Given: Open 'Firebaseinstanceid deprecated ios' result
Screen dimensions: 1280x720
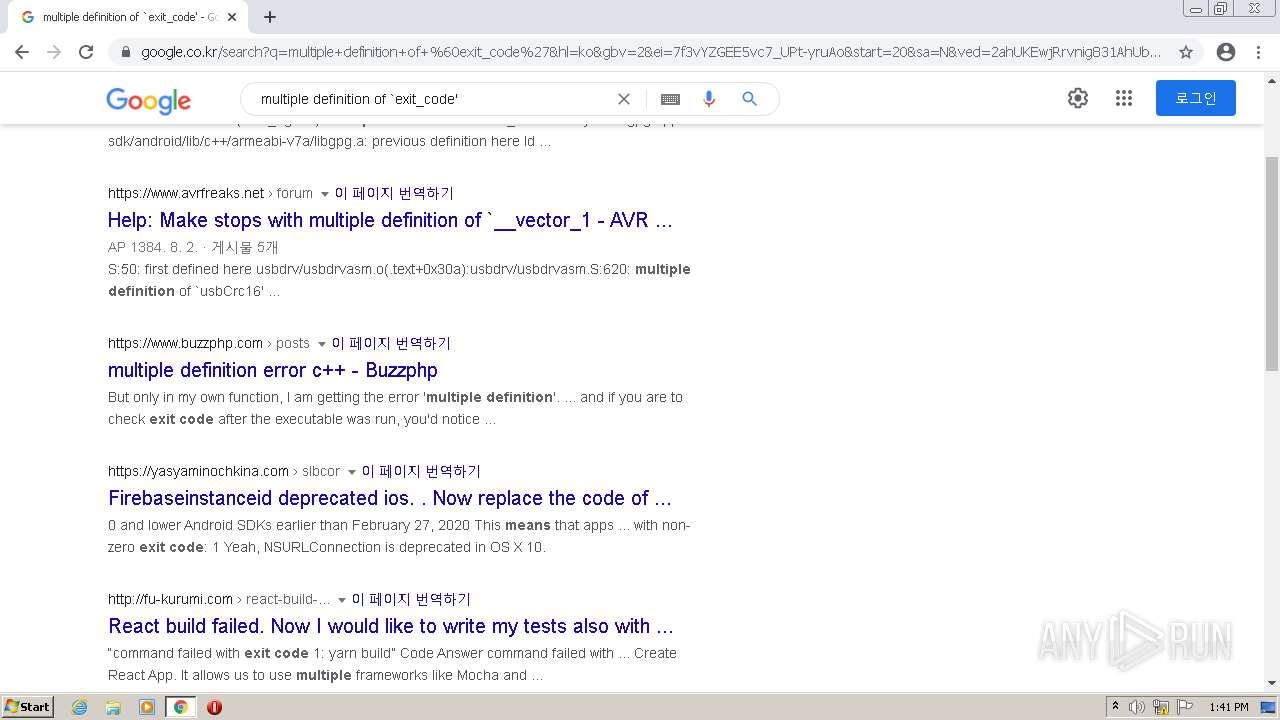Looking at the screenshot, I should [390, 498].
